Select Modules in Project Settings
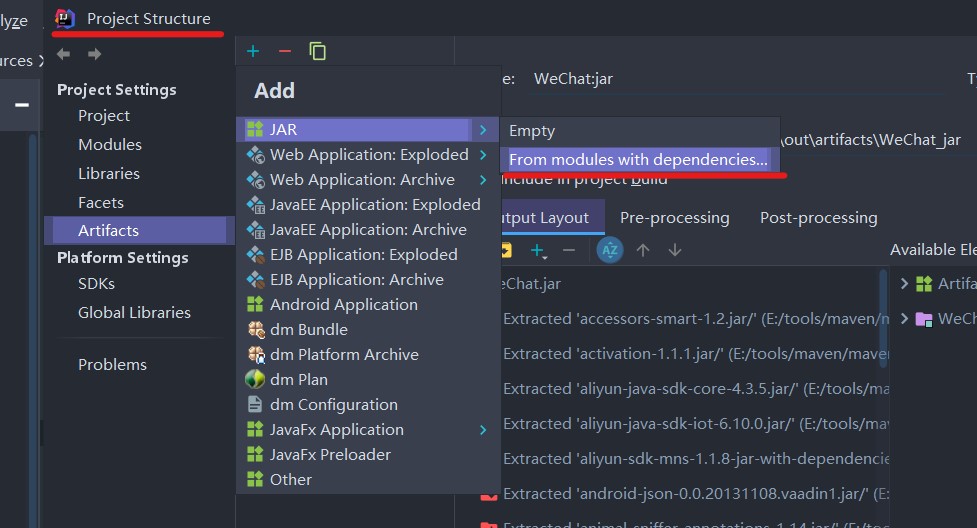 coord(110,144)
